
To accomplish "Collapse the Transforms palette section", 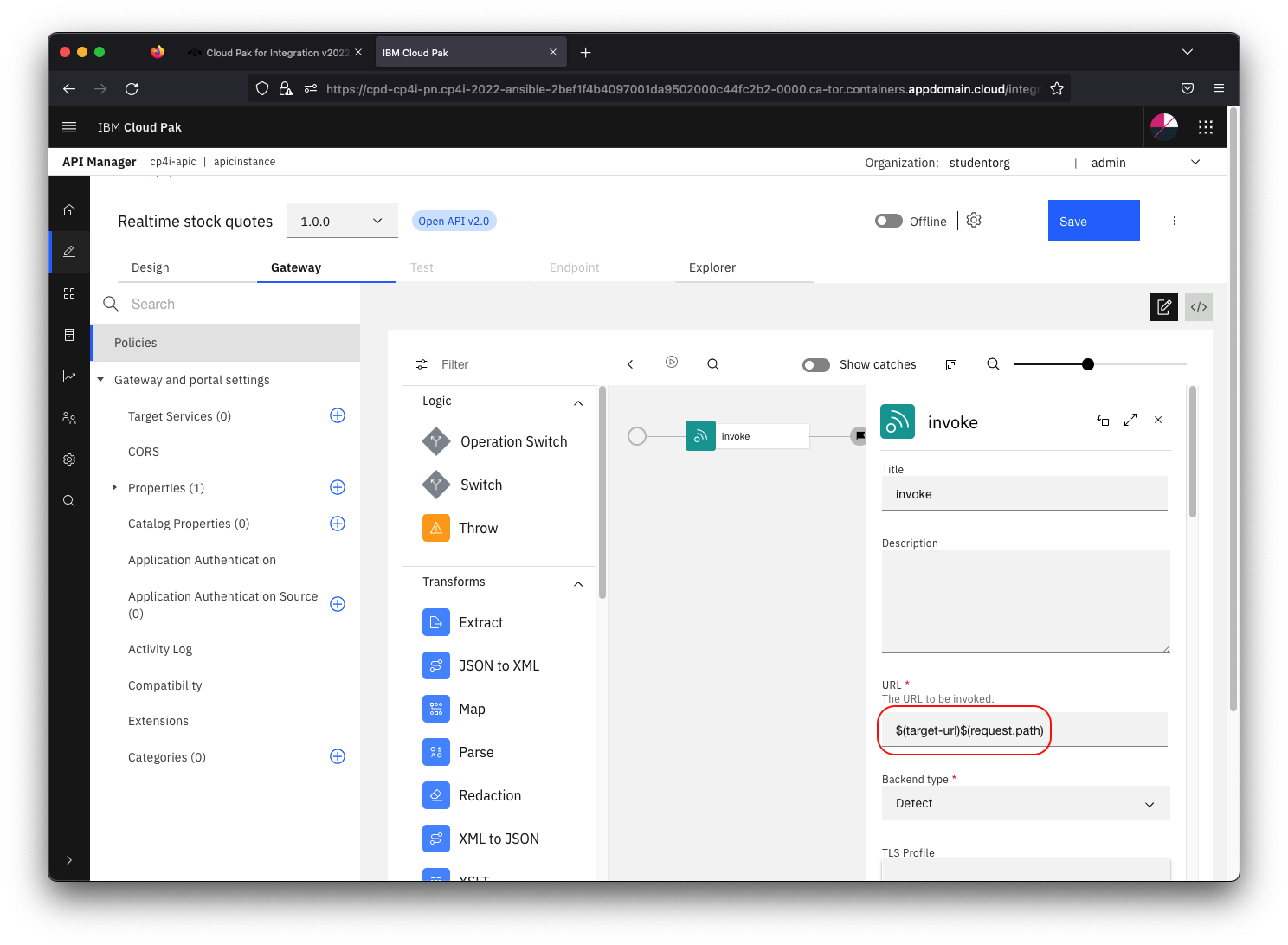I will click(578, 584).
